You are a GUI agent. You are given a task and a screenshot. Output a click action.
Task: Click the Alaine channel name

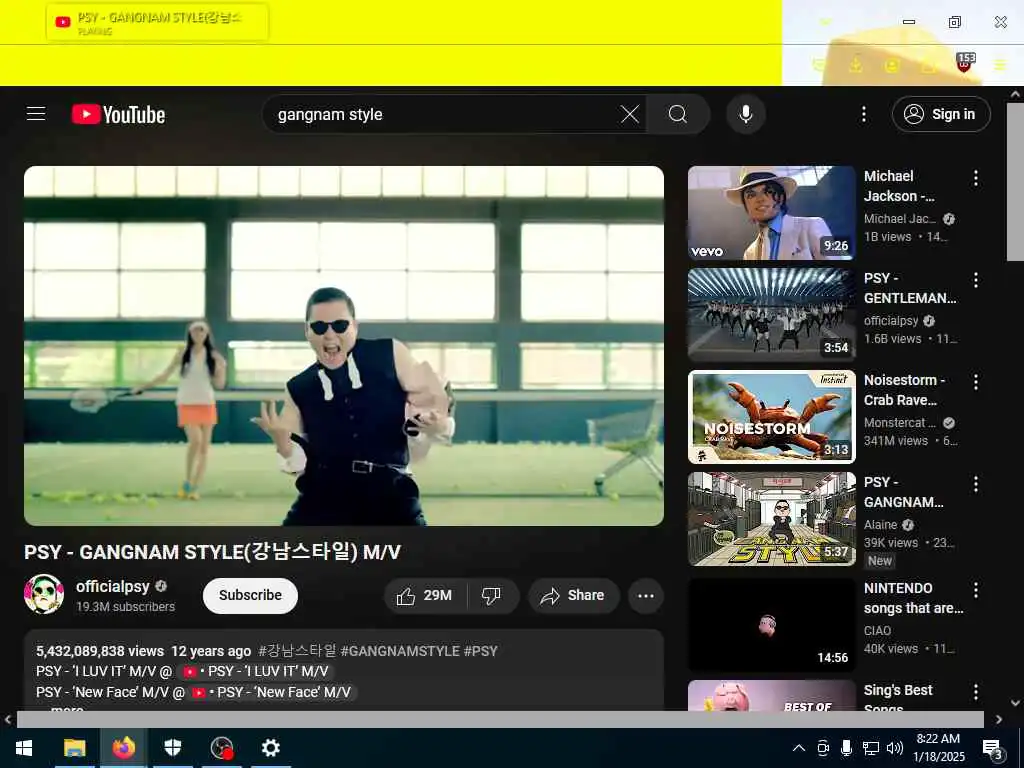pyautogui.click(x=880, y=524)
